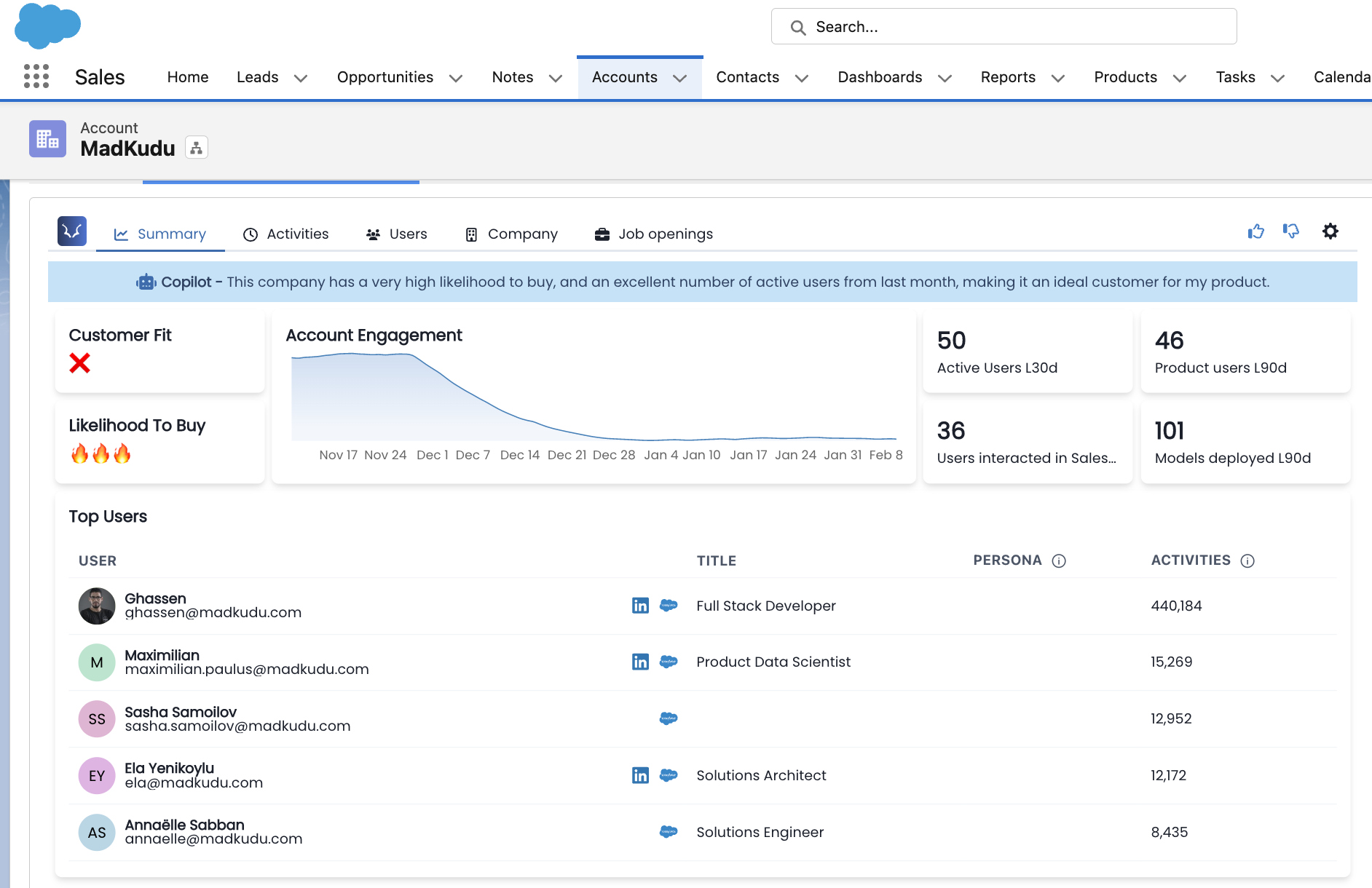This screenshot has height=888, width=1372.
Task: Click the Models deployed L90d card
Action: point(1245,443)
